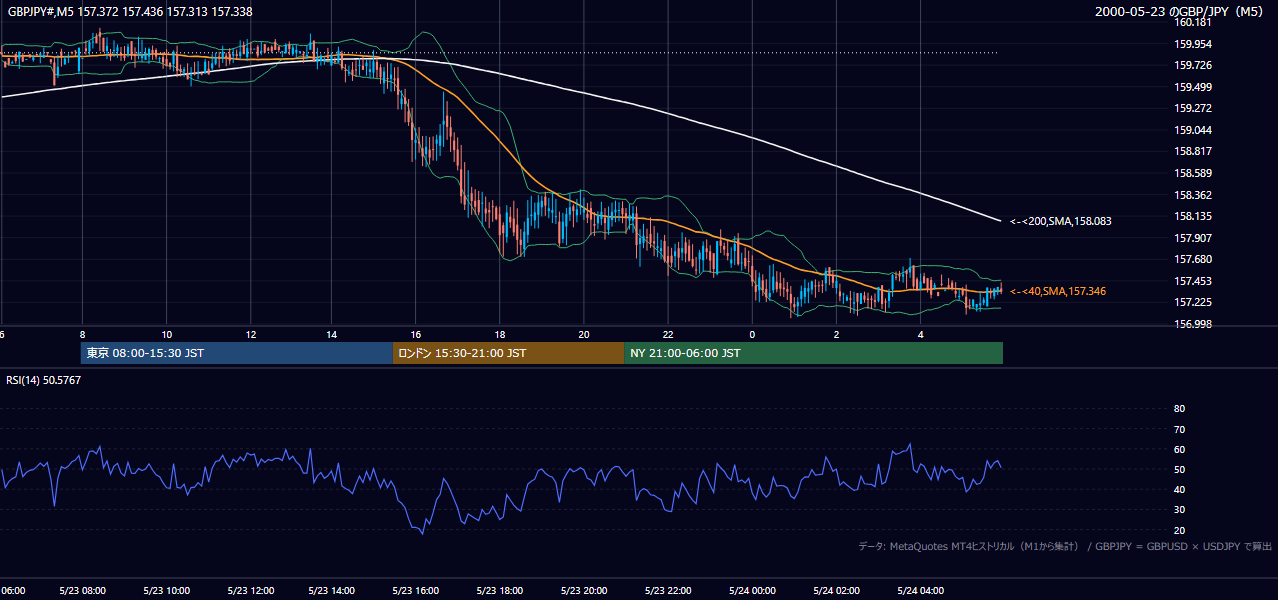Screen dimensions: 1278x600
Task: Click the 159.954 price axis label
Action: (x=1193, y=44)
